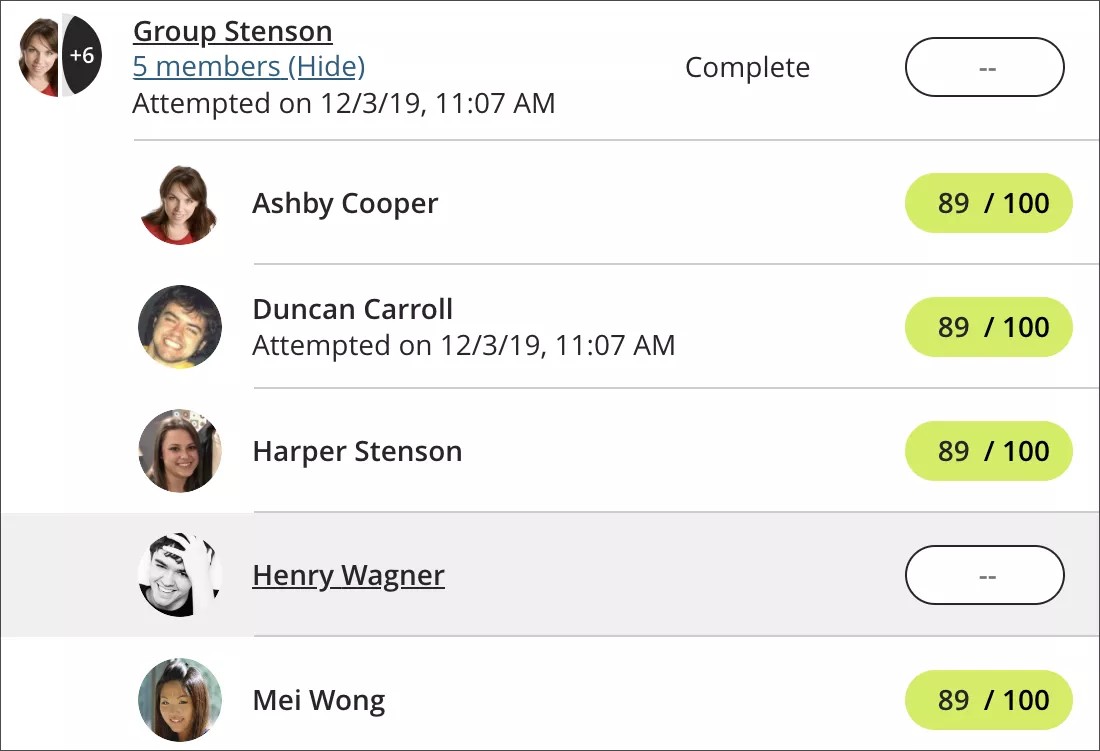This screenshot has height=751, width=1100.
Task: Open Henry Wagner's submission link
Action: [348, 575]
